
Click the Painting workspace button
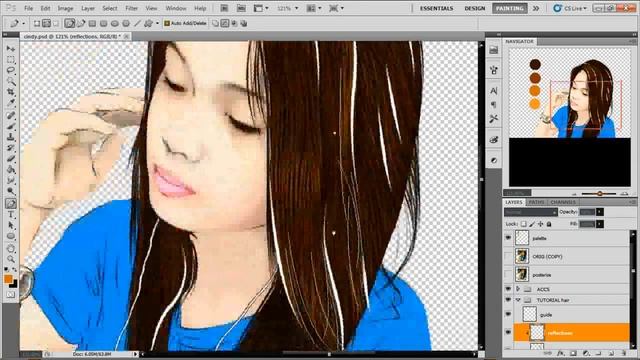(509, 8)
